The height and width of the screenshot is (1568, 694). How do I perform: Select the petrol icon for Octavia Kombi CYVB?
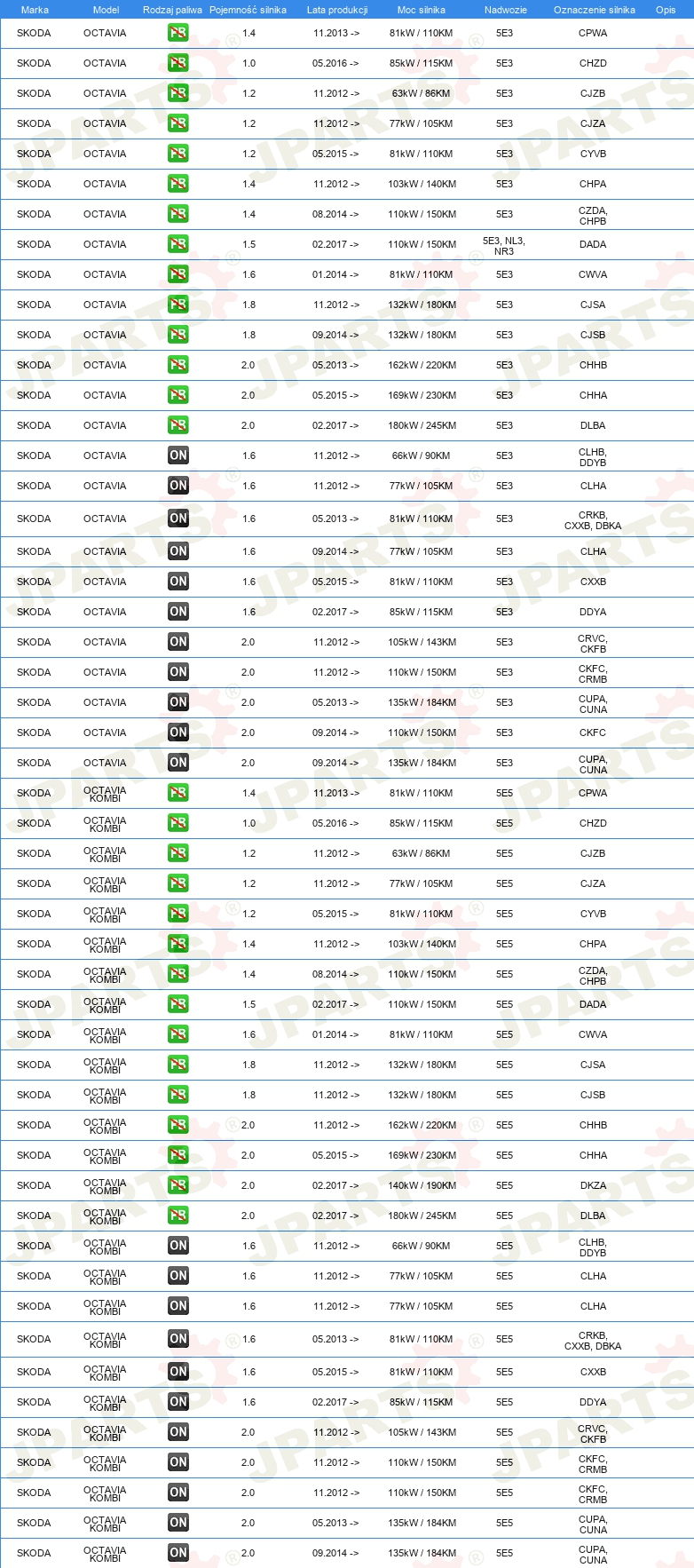178,914
